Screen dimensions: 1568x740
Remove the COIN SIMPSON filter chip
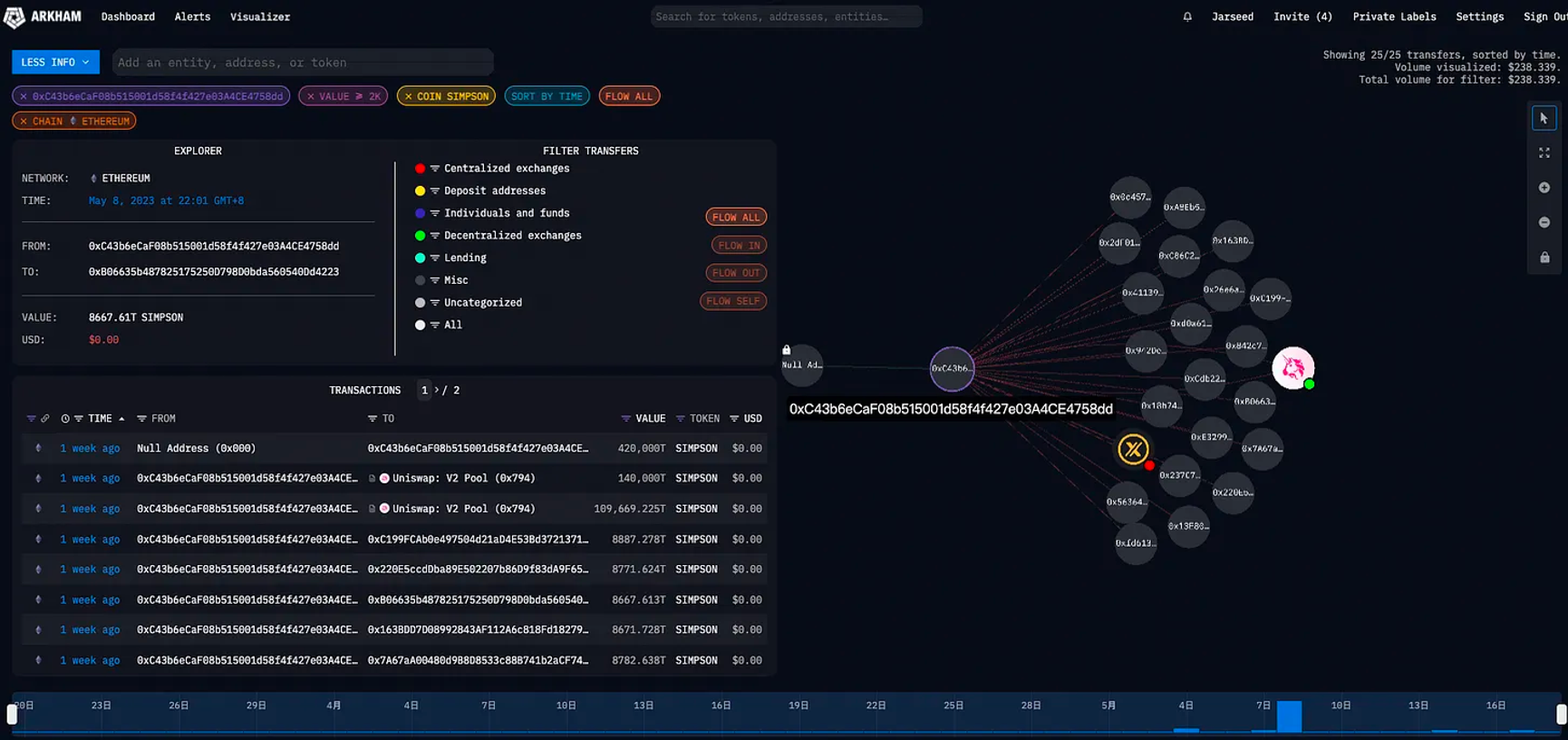tap(409, 96)
